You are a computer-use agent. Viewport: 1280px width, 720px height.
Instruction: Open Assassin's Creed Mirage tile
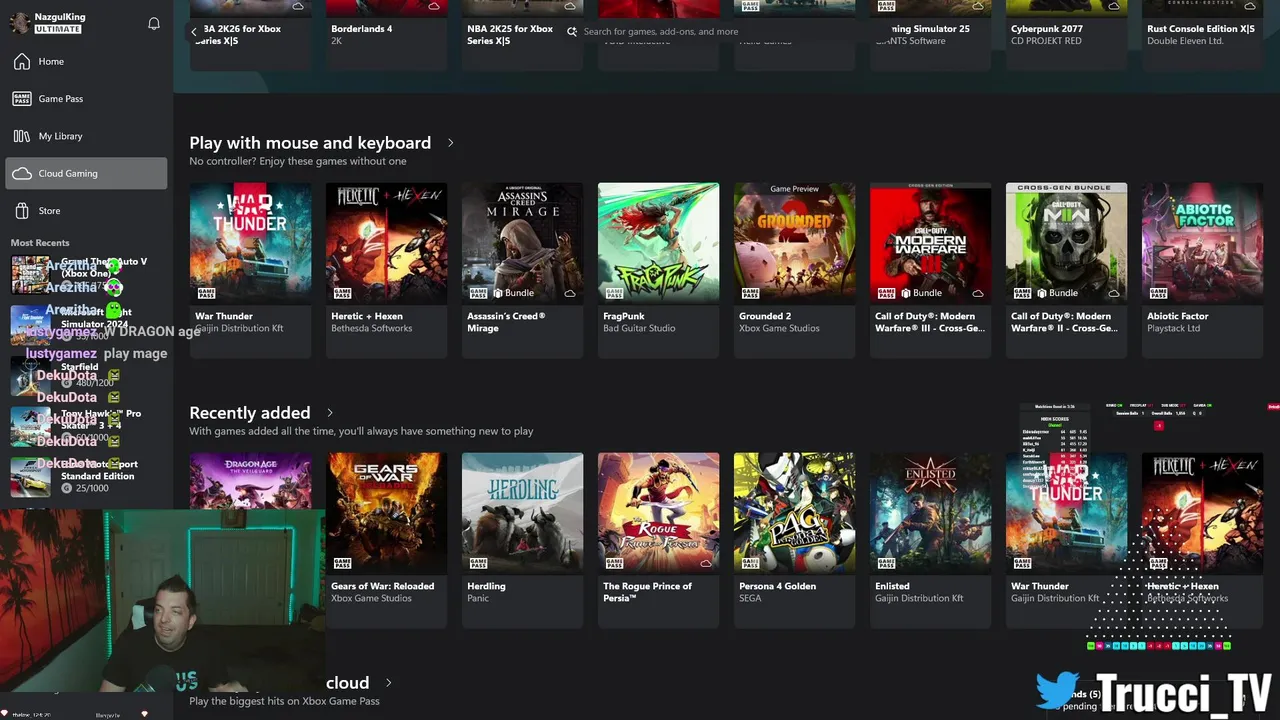(522, 270)
